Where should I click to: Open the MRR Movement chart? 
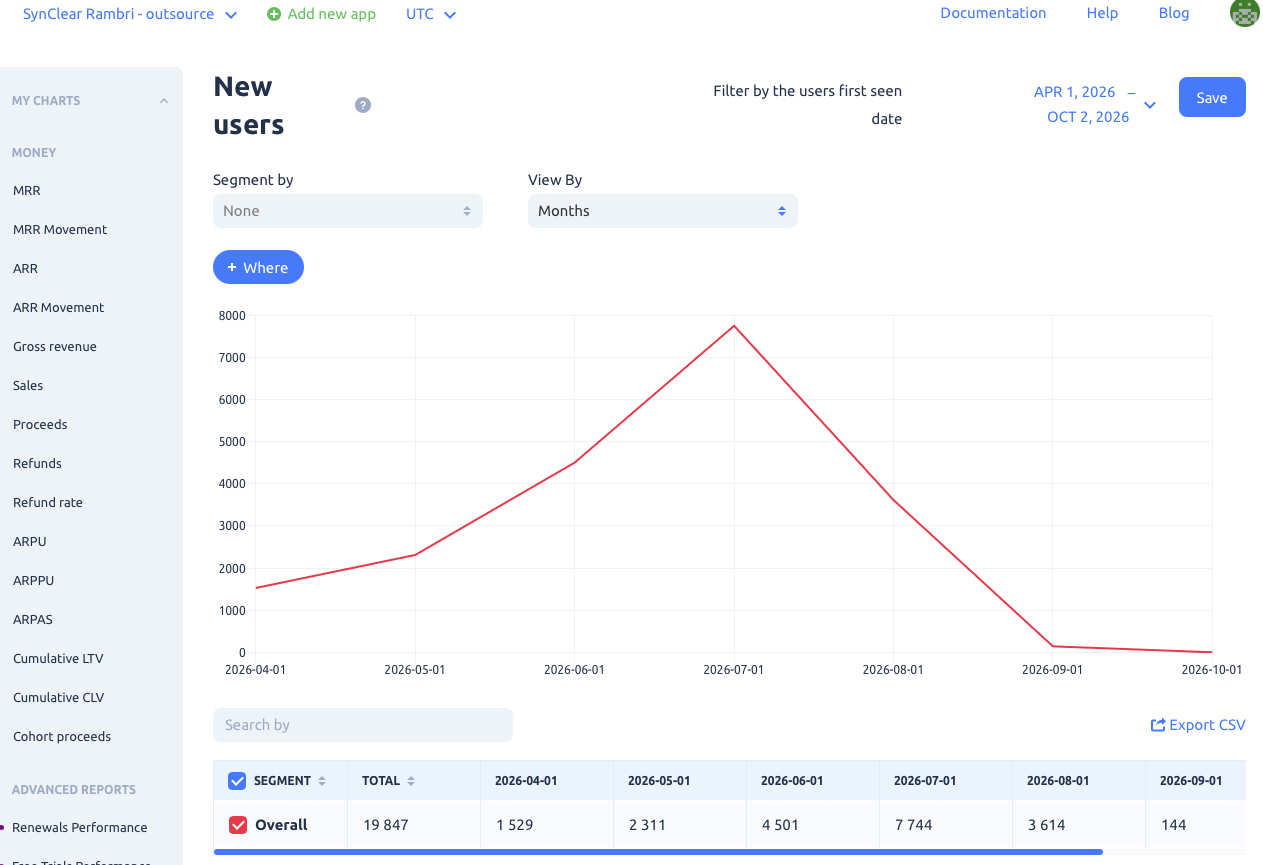tap(60, 229)
